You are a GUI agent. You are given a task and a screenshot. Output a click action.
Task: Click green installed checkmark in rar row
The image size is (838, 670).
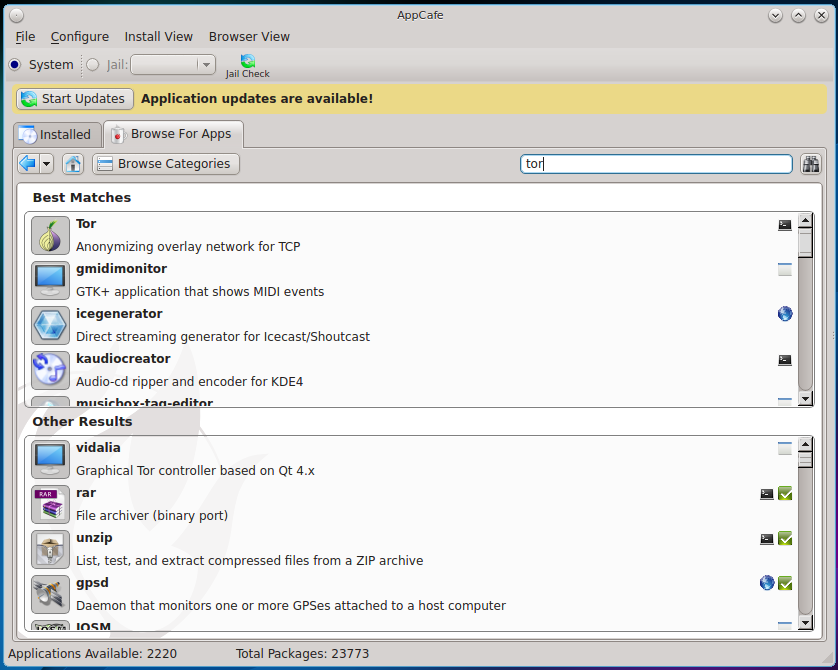tap(785, 493)
